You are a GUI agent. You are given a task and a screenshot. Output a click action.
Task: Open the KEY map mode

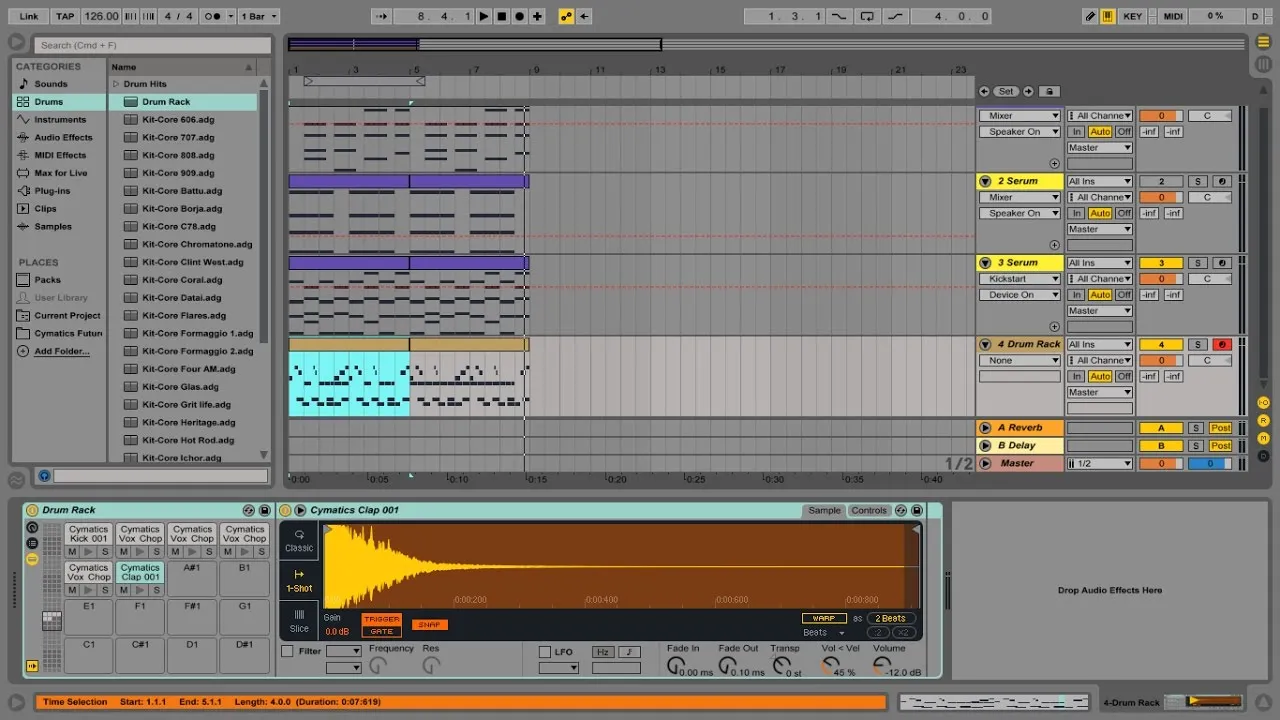tap(1133, 16)
